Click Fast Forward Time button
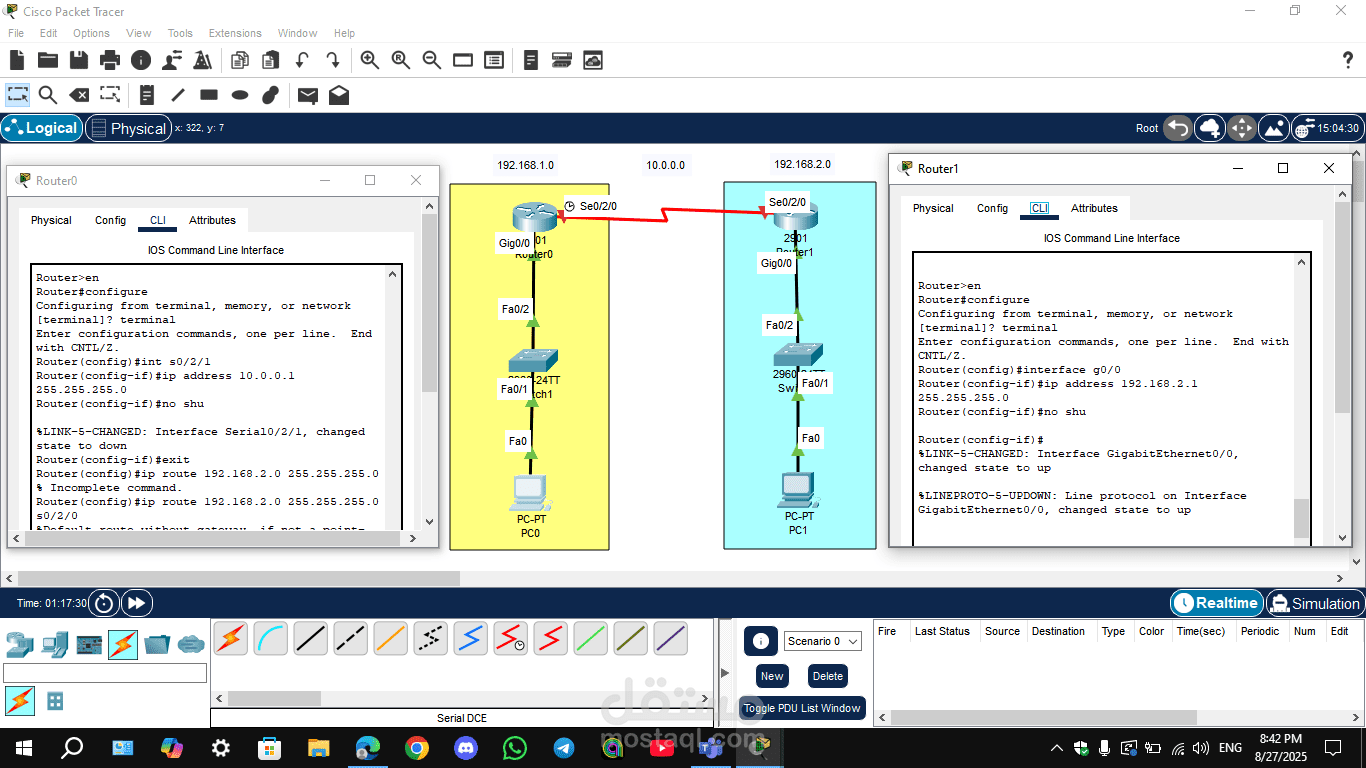 136,603
